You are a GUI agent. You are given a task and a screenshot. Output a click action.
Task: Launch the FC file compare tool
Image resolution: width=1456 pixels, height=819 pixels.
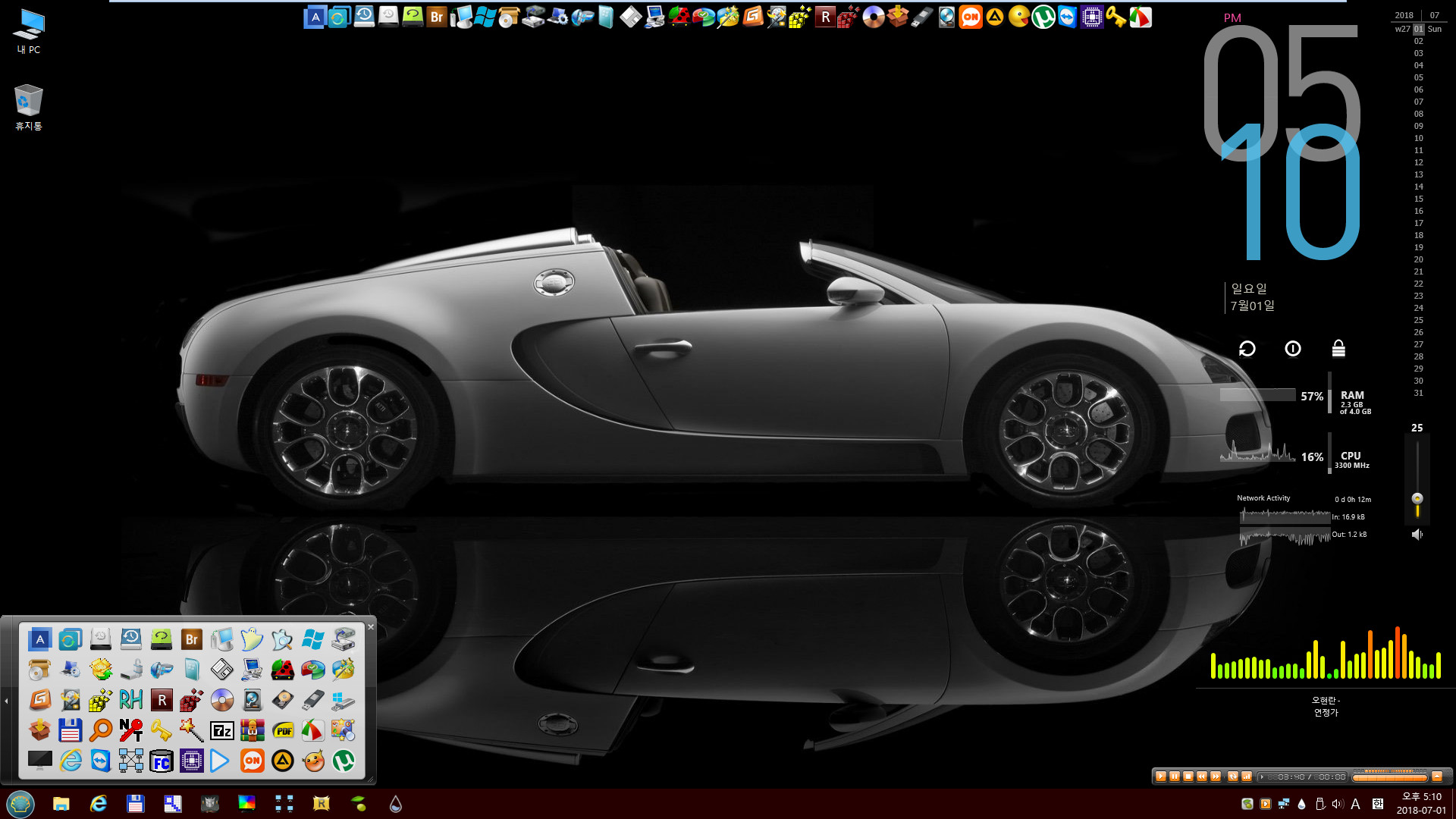click(x=162, y=761)
